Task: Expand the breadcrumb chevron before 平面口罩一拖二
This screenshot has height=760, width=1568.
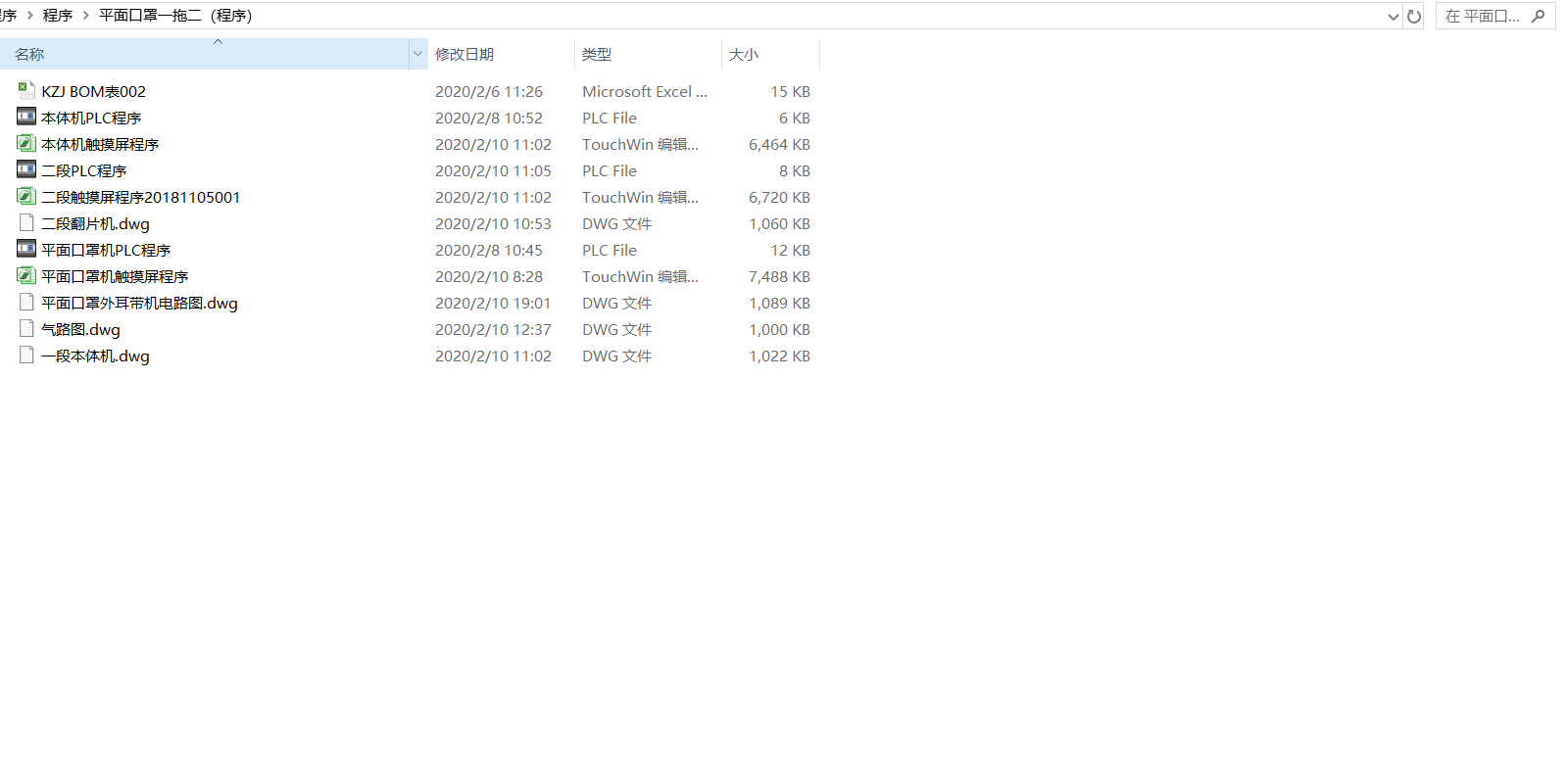Action: click(86, 16)
